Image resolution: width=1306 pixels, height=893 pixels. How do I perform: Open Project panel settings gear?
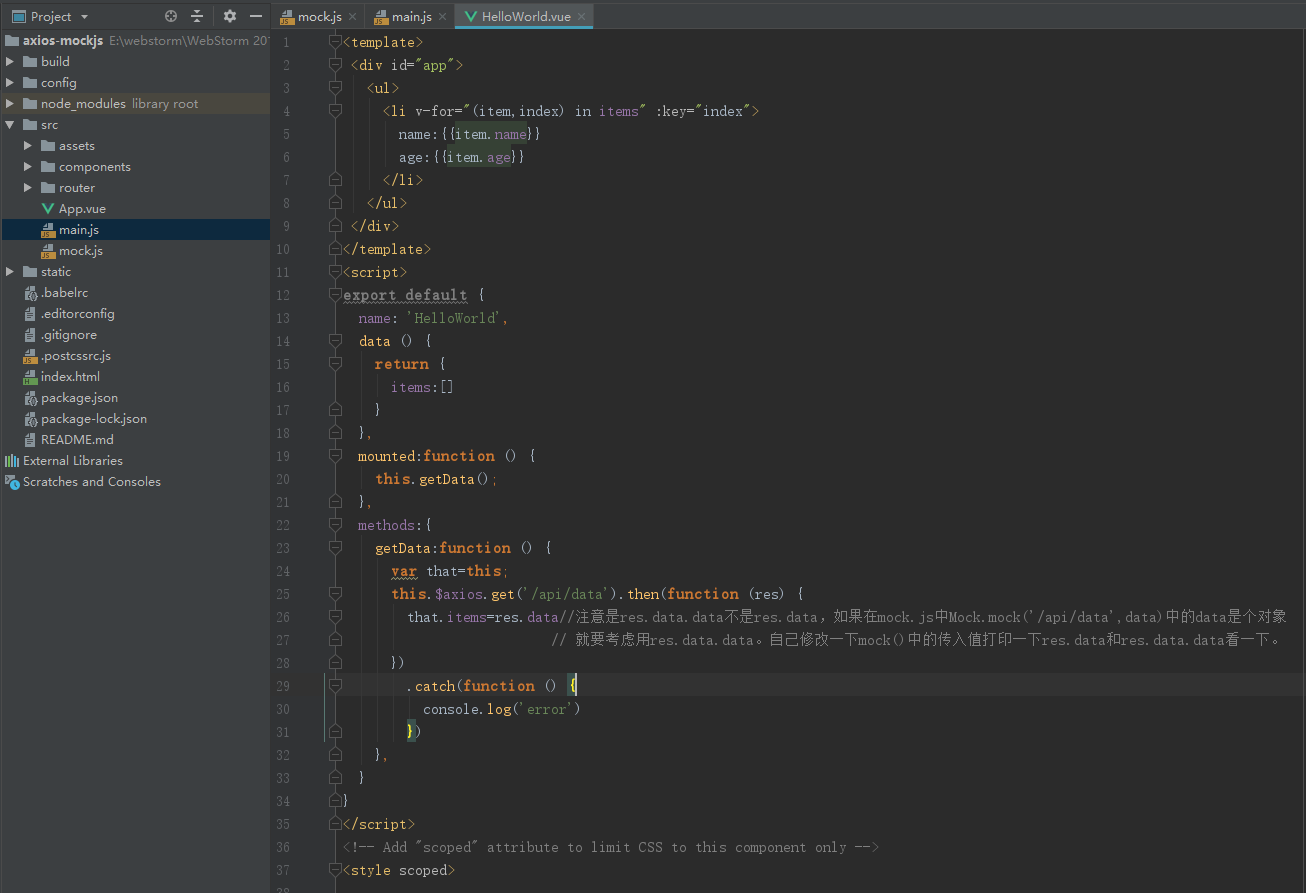(x=230, y=16)
